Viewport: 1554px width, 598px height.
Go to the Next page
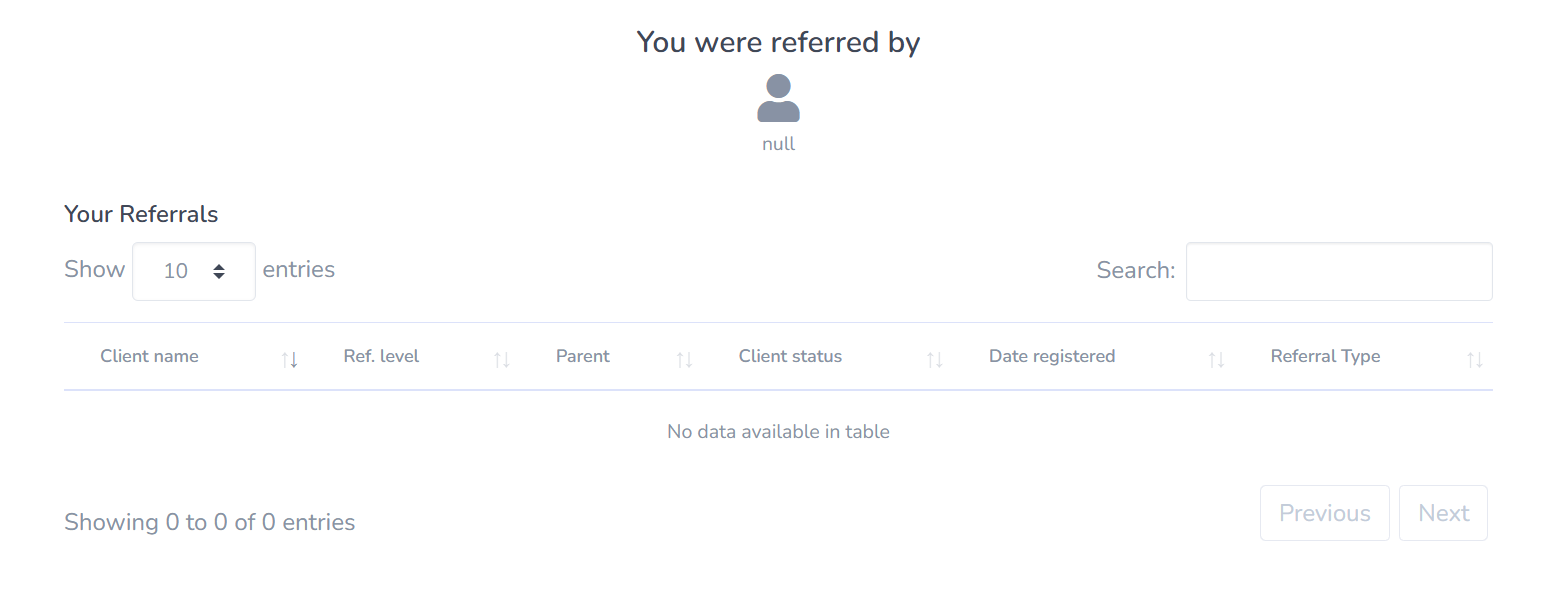[x=1443, y=513]
